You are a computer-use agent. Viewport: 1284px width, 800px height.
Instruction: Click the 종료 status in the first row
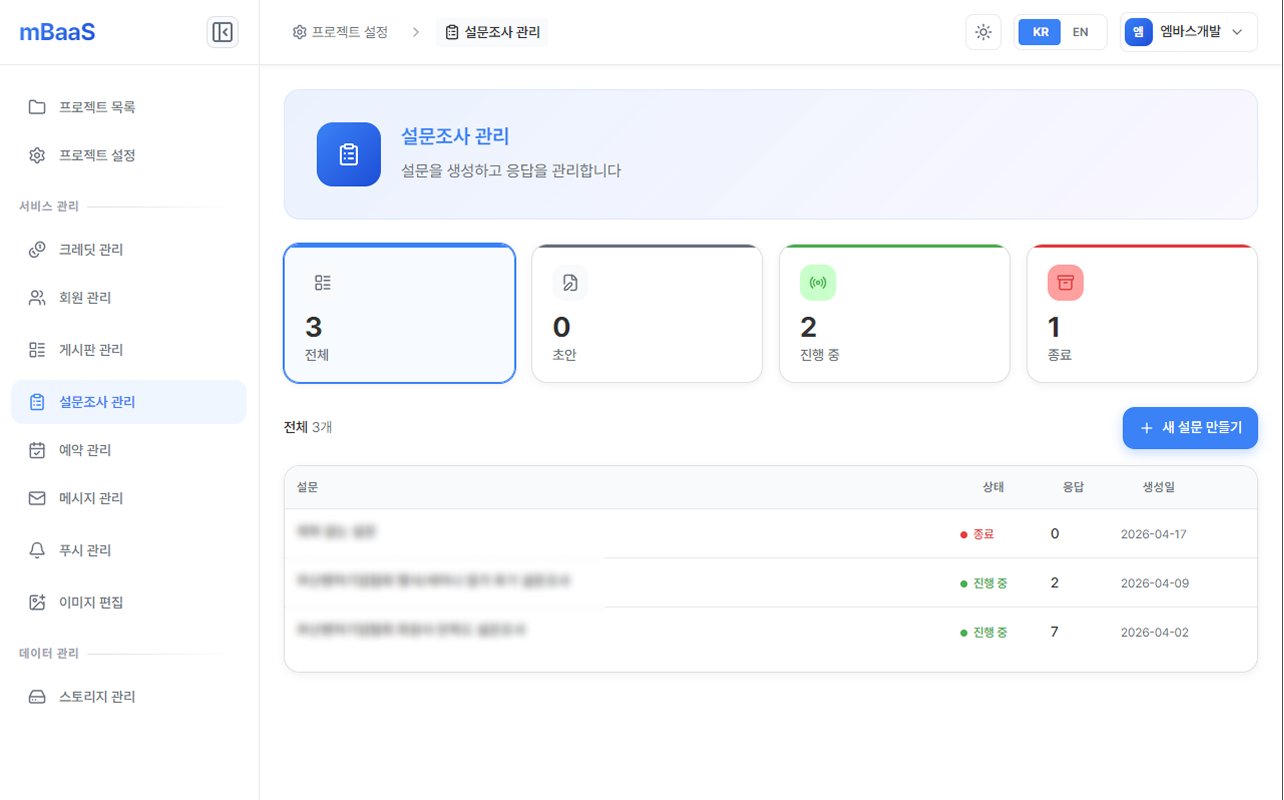point(978,534)
